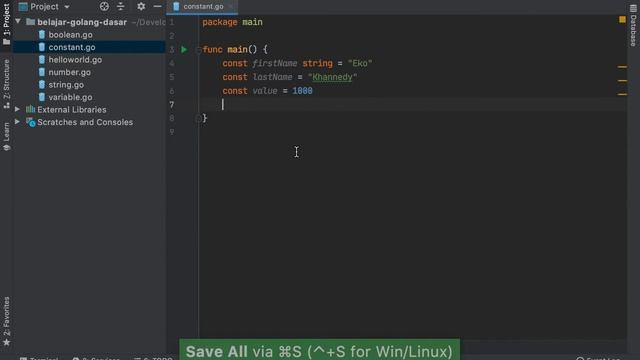This screenshot has width=640, height=360.
Task: Collapse the belajar-golang-dasar folder
Action: 18,21
